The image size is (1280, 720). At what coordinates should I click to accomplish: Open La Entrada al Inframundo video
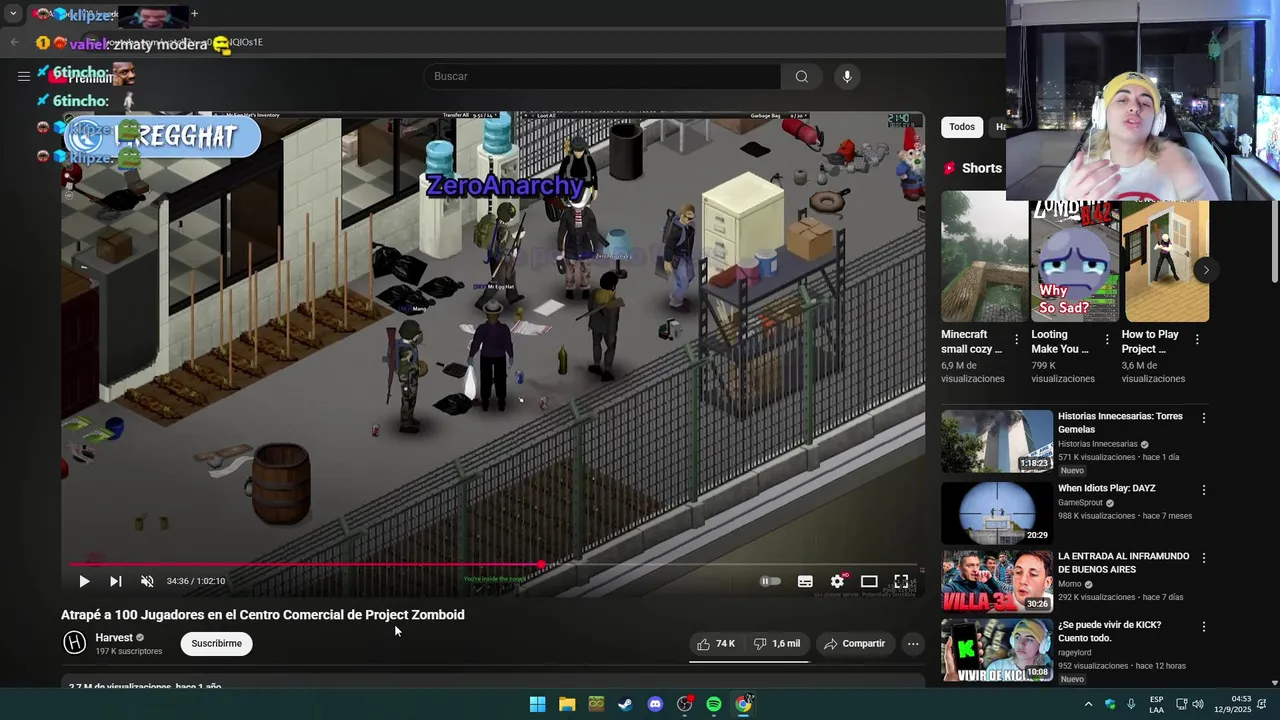[1123, 563]
